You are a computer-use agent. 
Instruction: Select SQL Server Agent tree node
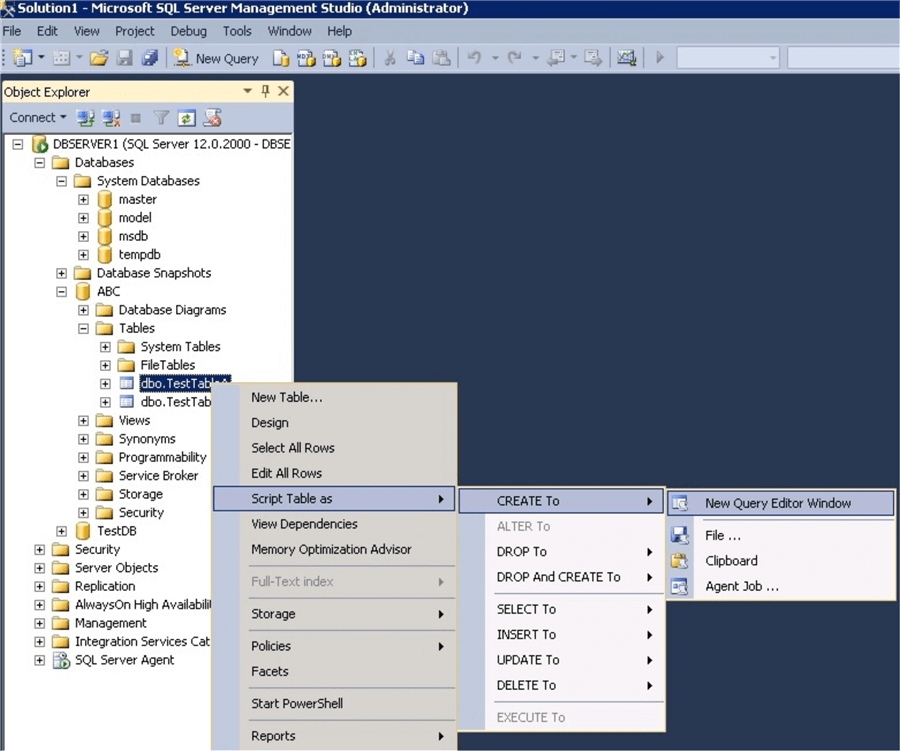click(x=124, y=660)
